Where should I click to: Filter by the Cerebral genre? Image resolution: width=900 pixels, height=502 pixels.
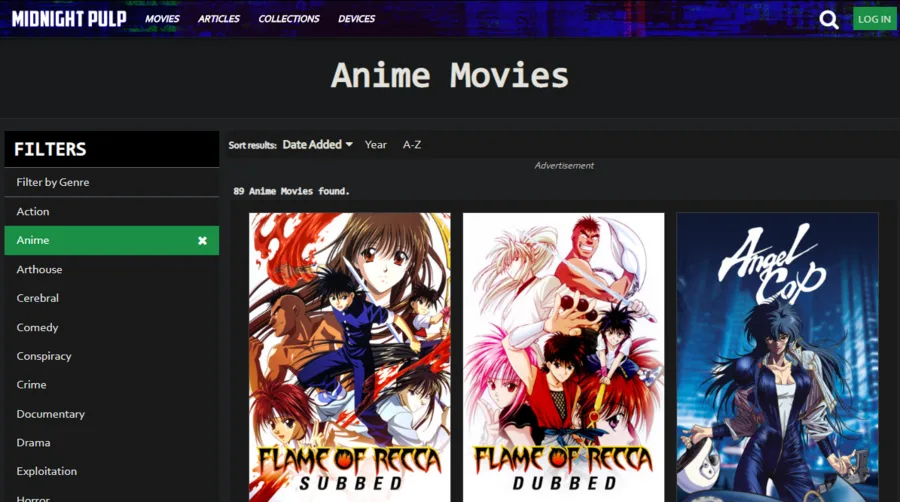pyautogui.click(x=111, y=298)
